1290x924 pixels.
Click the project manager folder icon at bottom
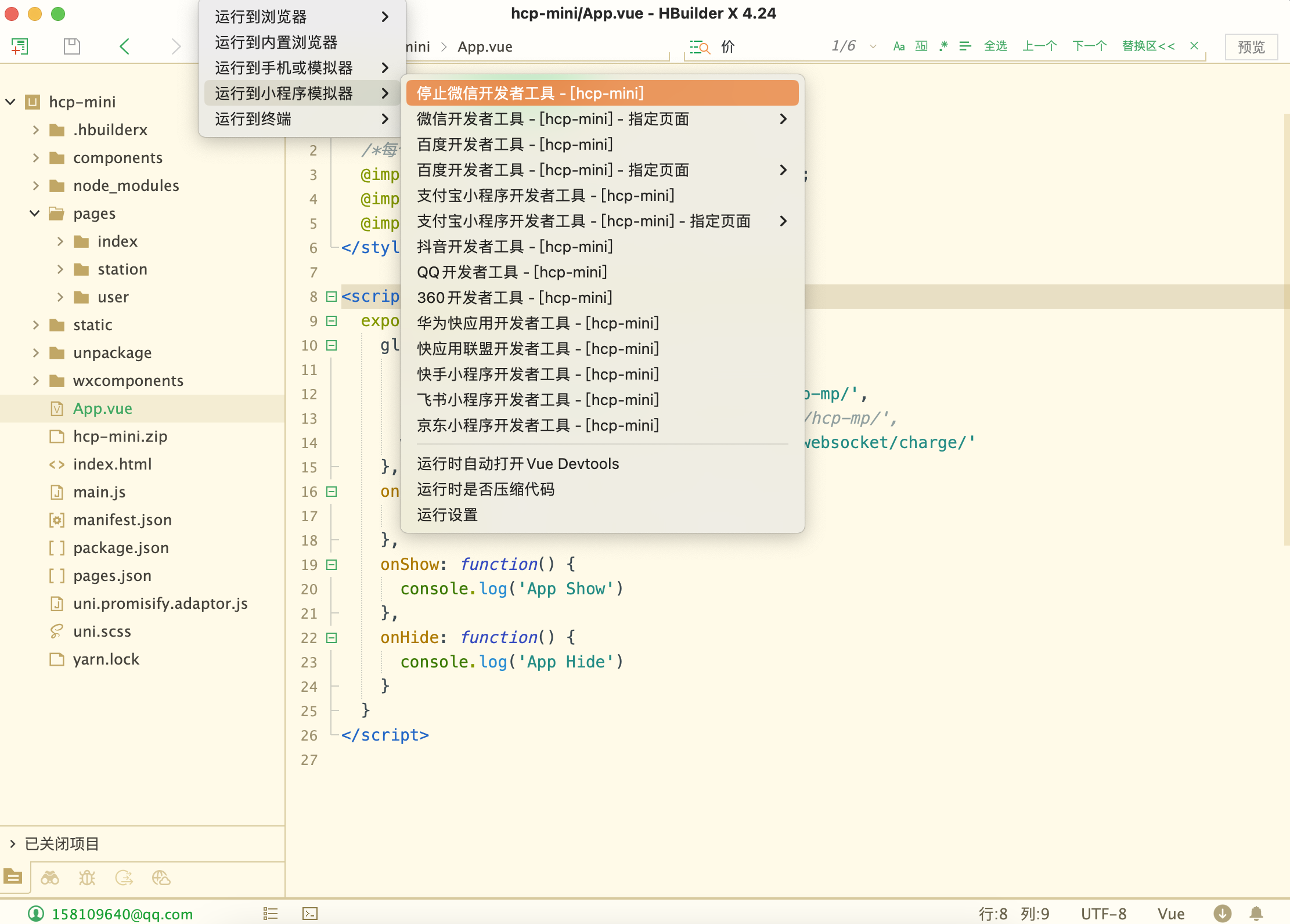pos(13,877)
